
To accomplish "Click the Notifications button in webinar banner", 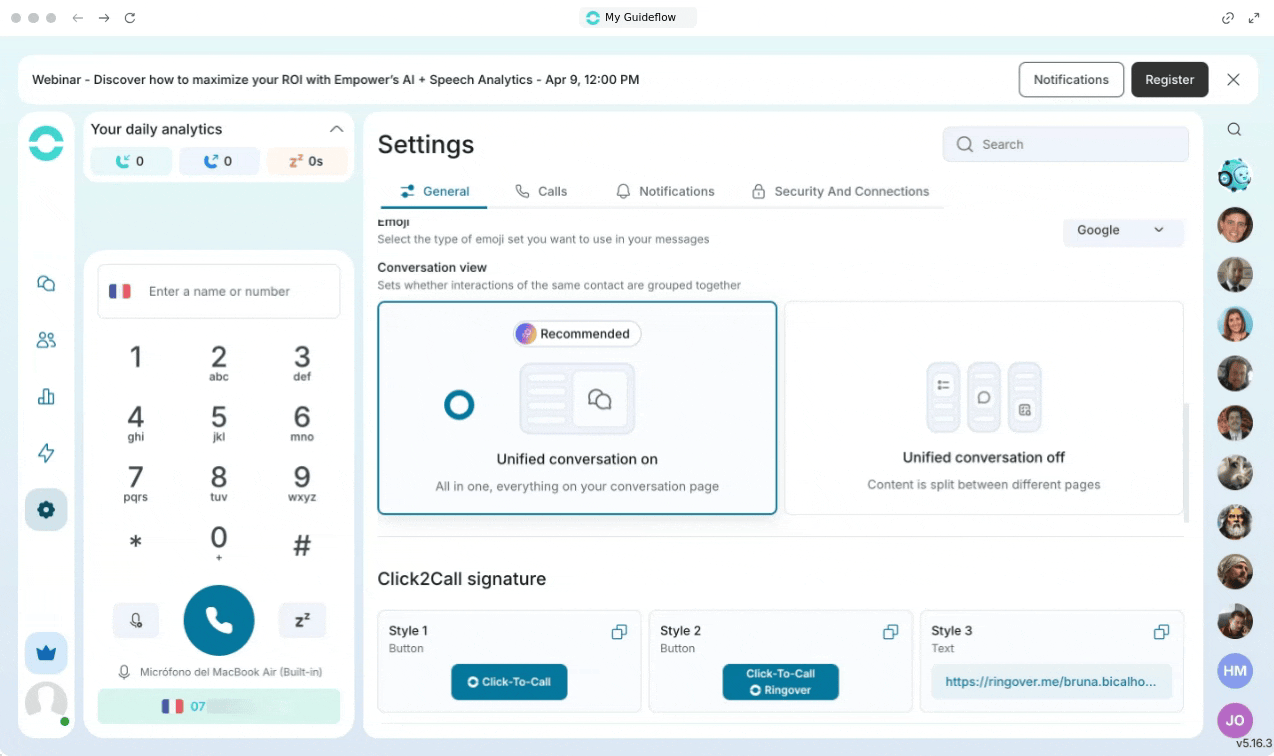I will point(1071,80).
